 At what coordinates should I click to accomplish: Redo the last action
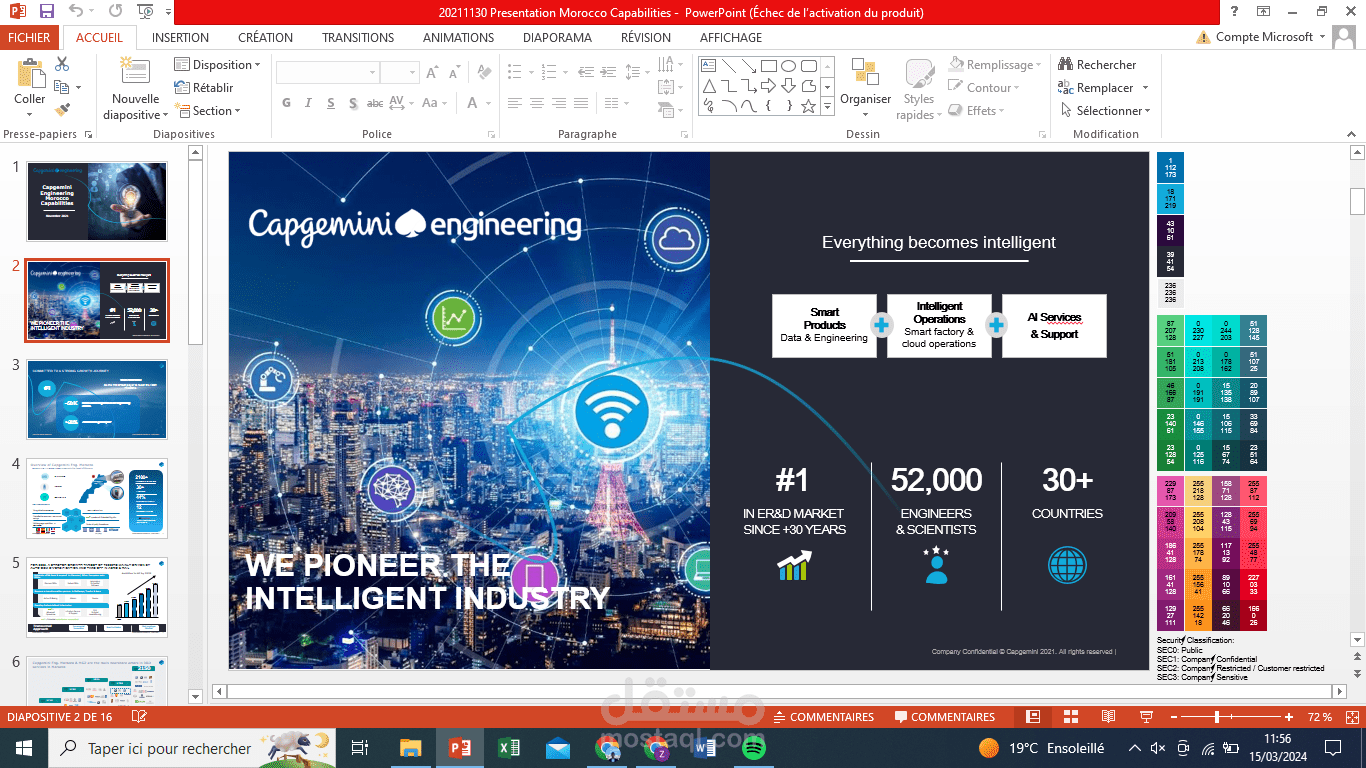click(x=116, y=12)
